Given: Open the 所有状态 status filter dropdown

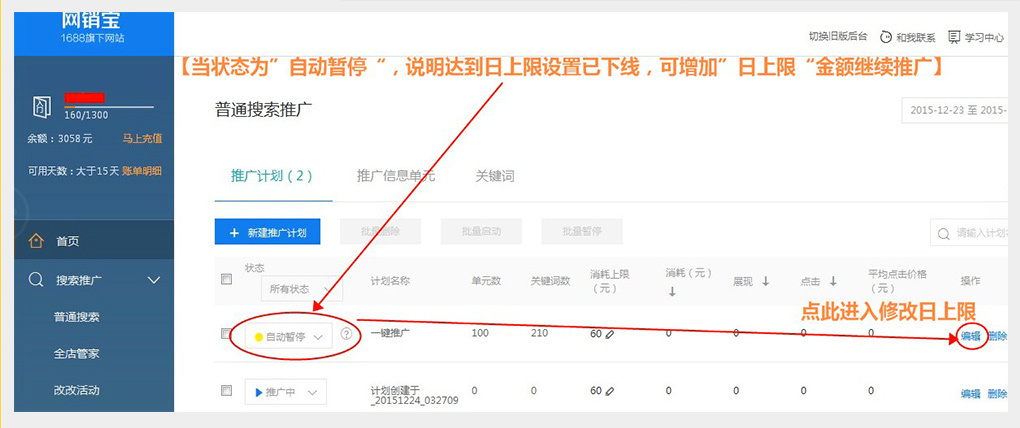Looking at the screenshot, I should tap(301, 289).
